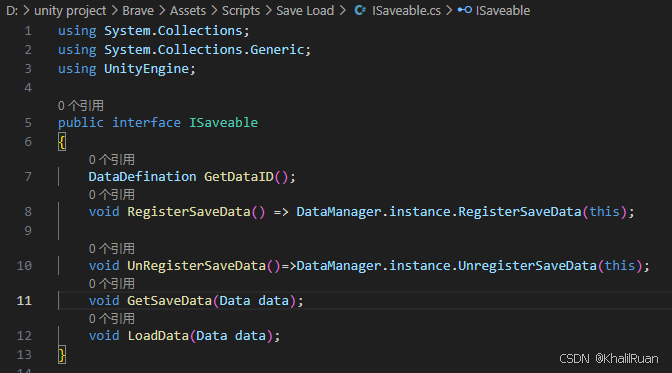The height and width of the screenshot is (373, 672).
Task: Open the 'Assets' breadcrumb folder
Action: (x=188, y=10)
